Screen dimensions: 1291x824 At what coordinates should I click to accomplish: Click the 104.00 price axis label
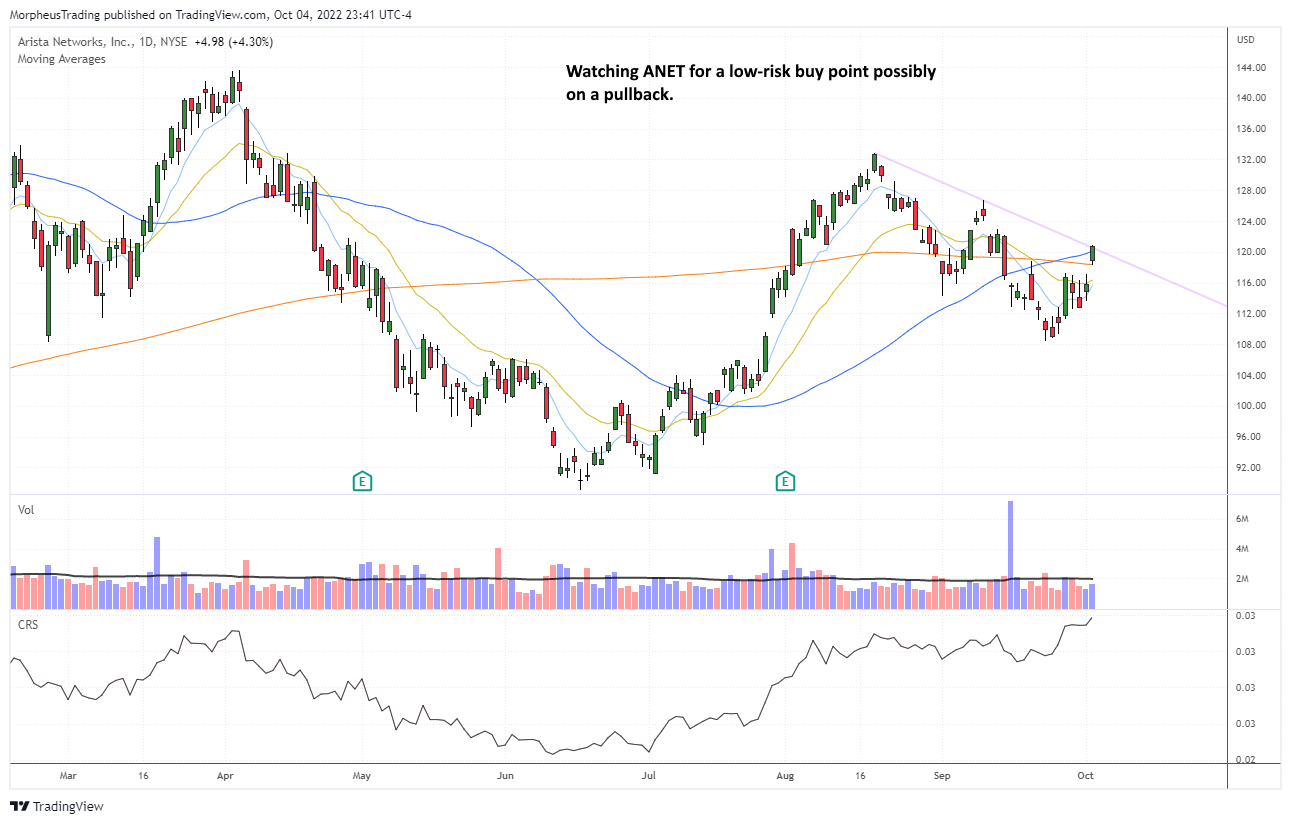tap(1251, 376)
